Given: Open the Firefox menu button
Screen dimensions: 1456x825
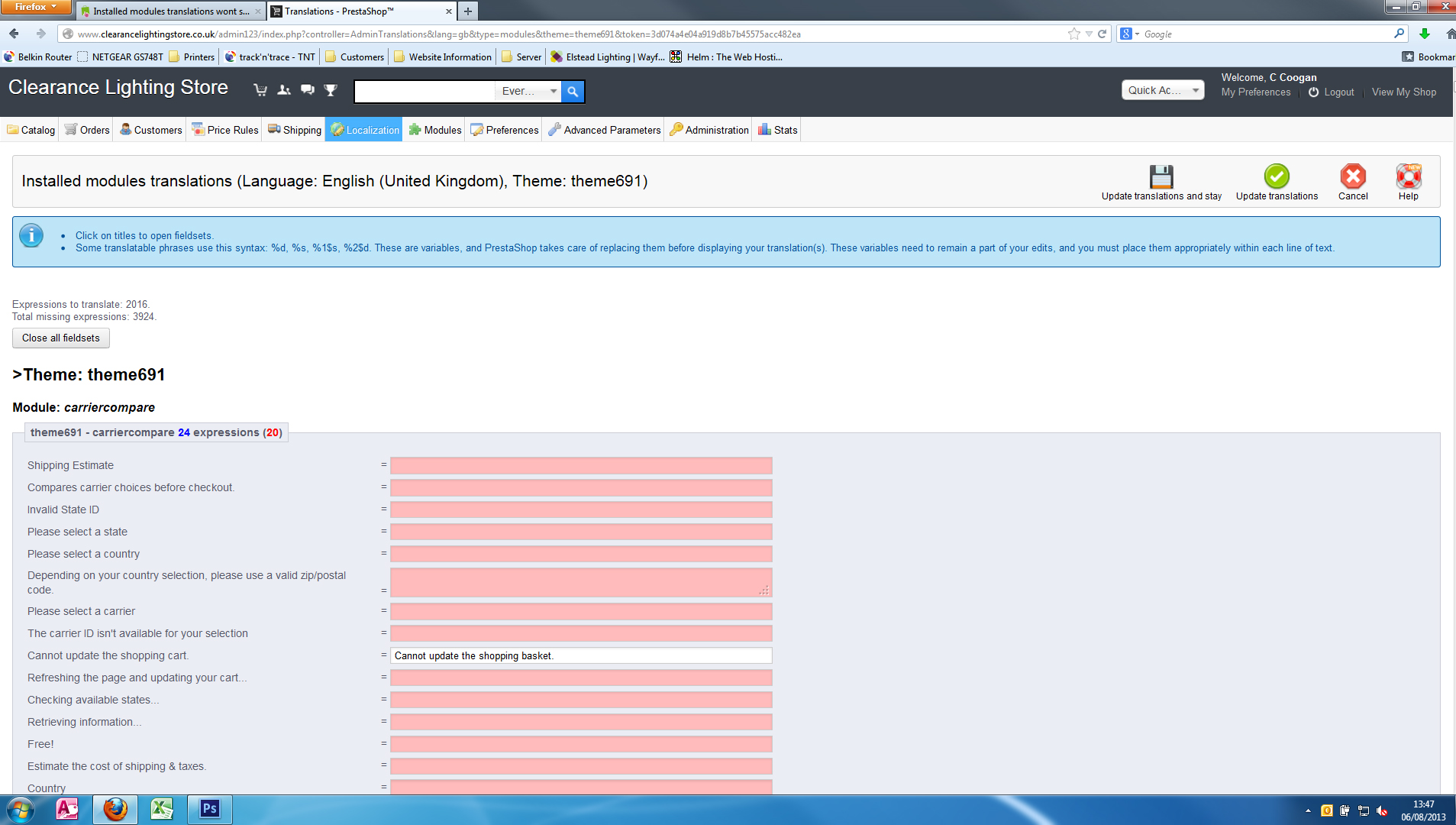Looking at the screenshot, I should [36, 7].
